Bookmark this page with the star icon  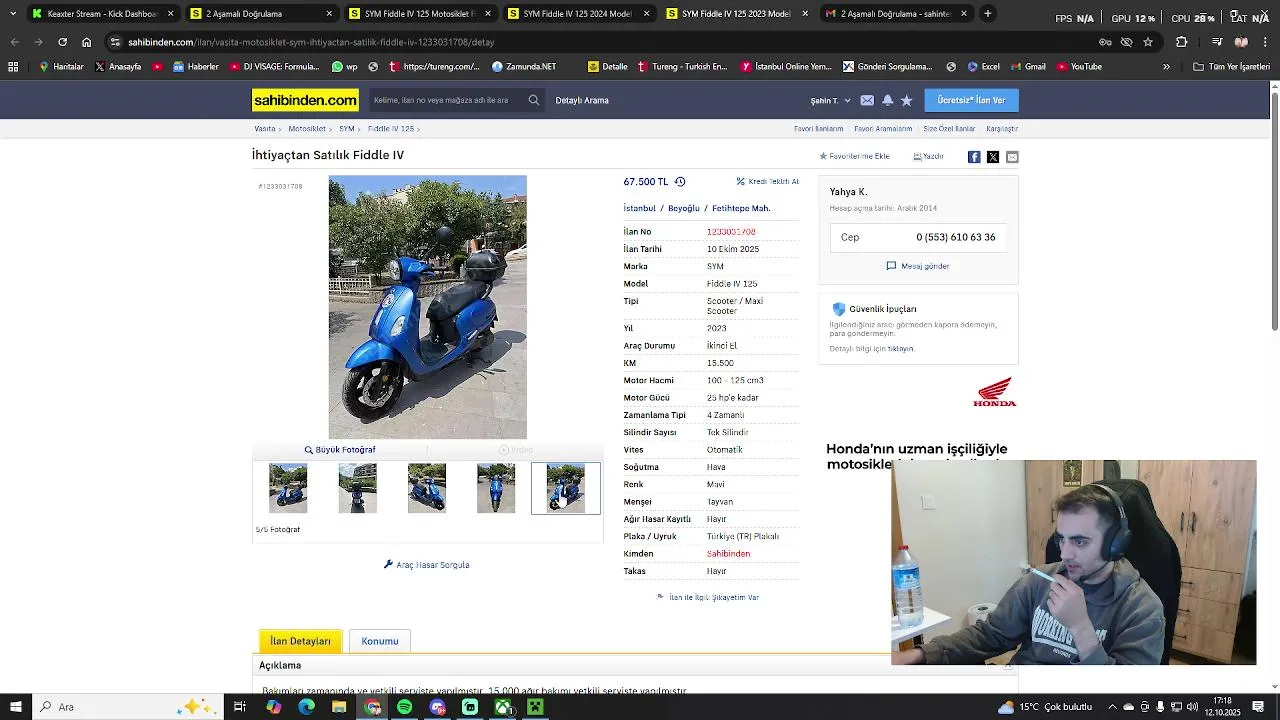point(1148,42)
